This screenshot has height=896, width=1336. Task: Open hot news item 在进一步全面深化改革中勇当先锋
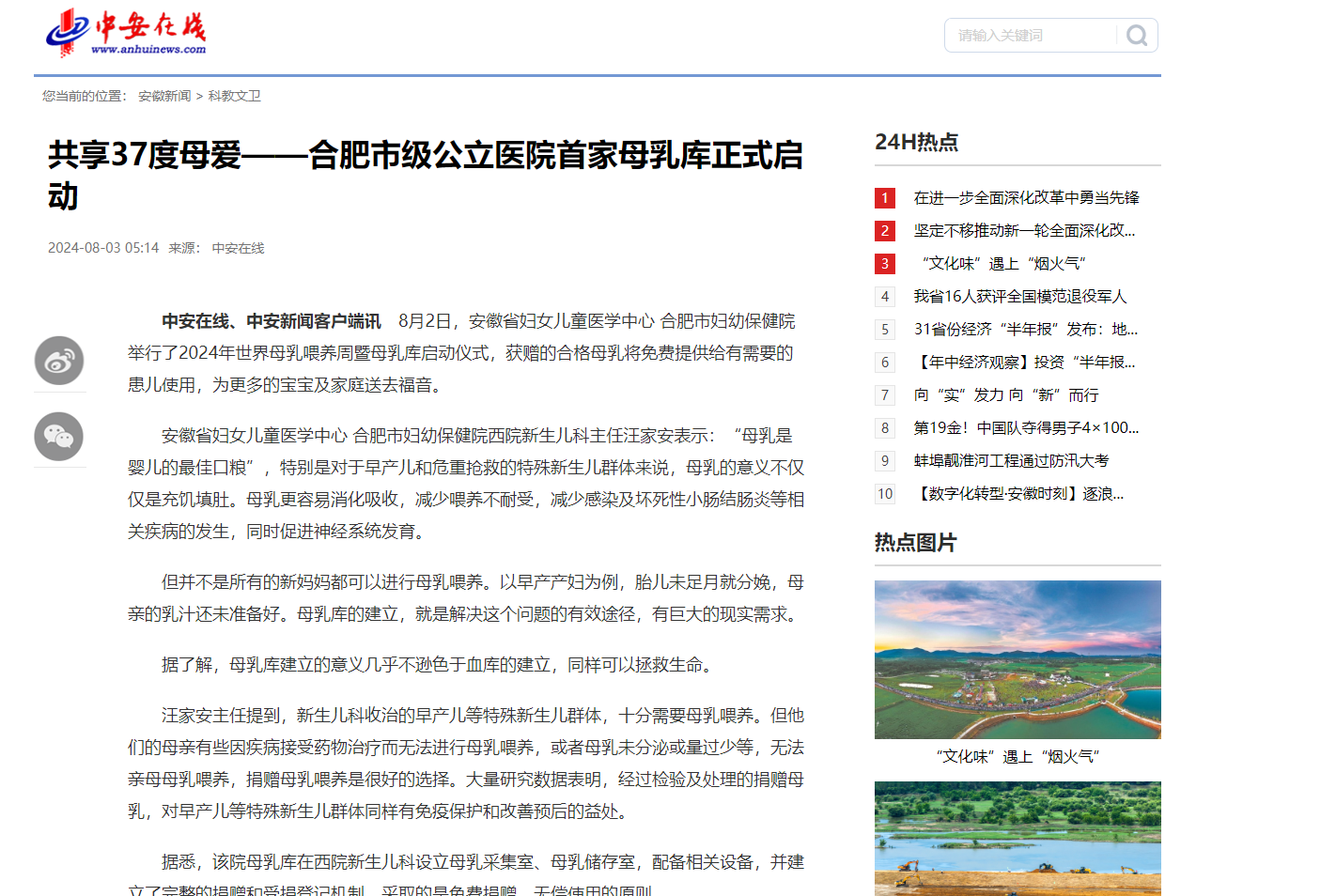1026,197
